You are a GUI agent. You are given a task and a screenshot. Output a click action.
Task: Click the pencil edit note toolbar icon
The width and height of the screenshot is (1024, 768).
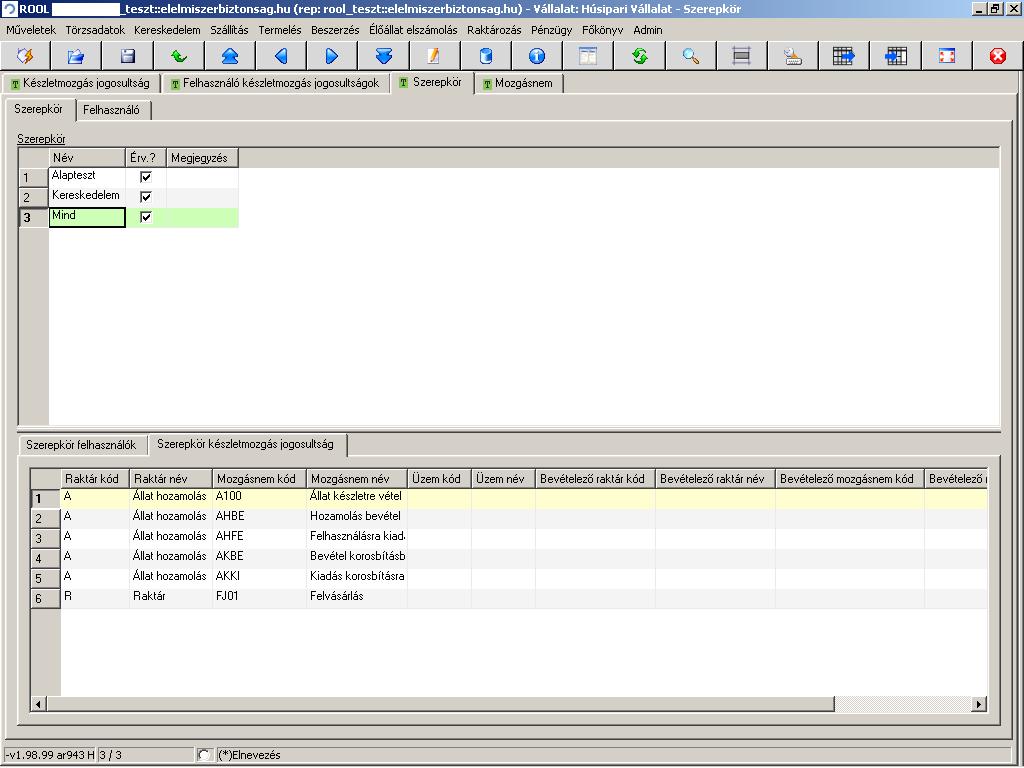coord(434,56)
